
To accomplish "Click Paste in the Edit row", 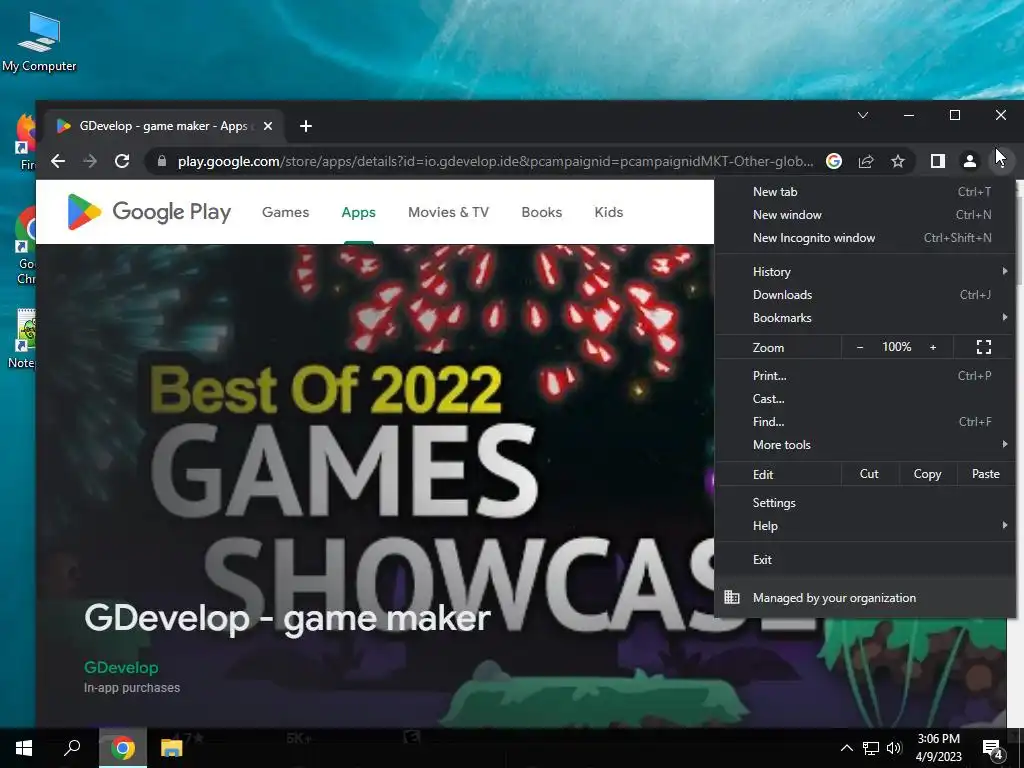I will [x=985, y=474].
